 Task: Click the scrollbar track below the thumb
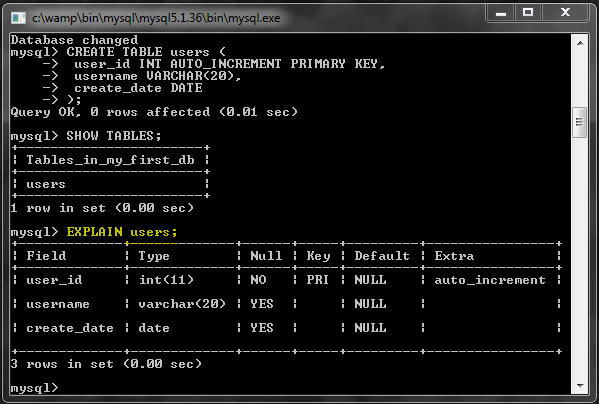point(580,258)
